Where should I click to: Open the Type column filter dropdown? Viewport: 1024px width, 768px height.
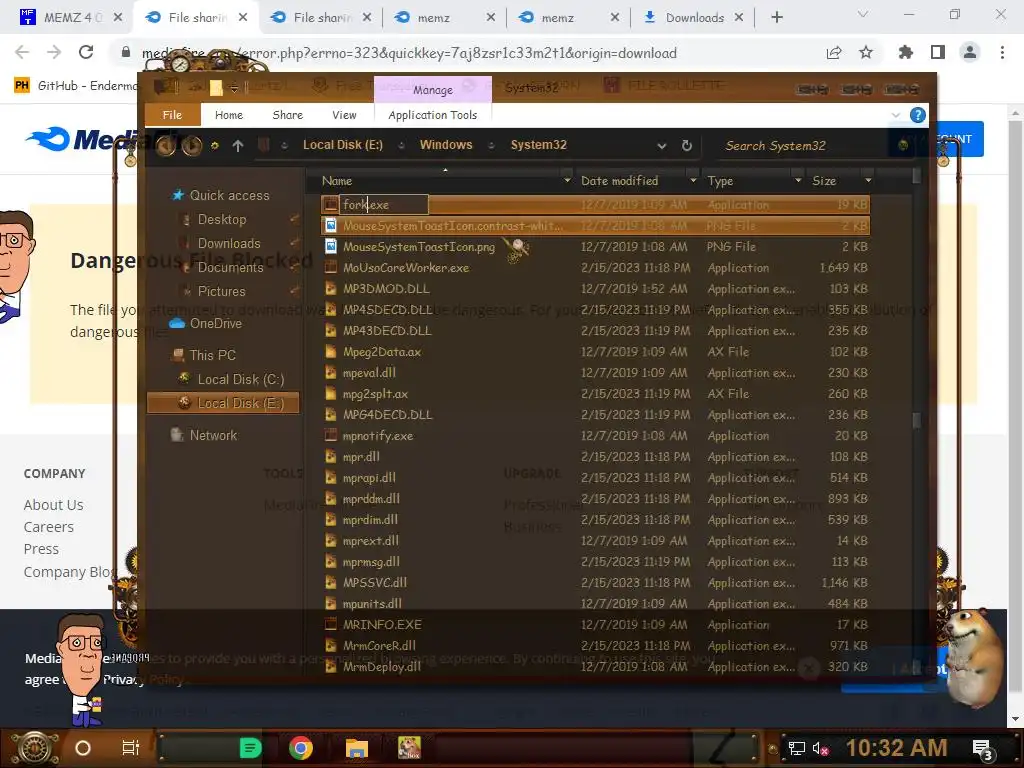pos(798,181)
